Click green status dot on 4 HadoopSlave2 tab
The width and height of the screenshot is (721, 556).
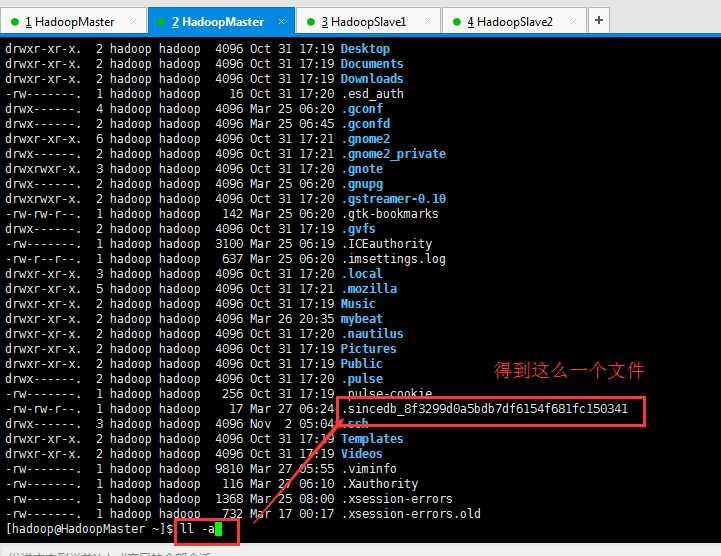tap(457, 22)
